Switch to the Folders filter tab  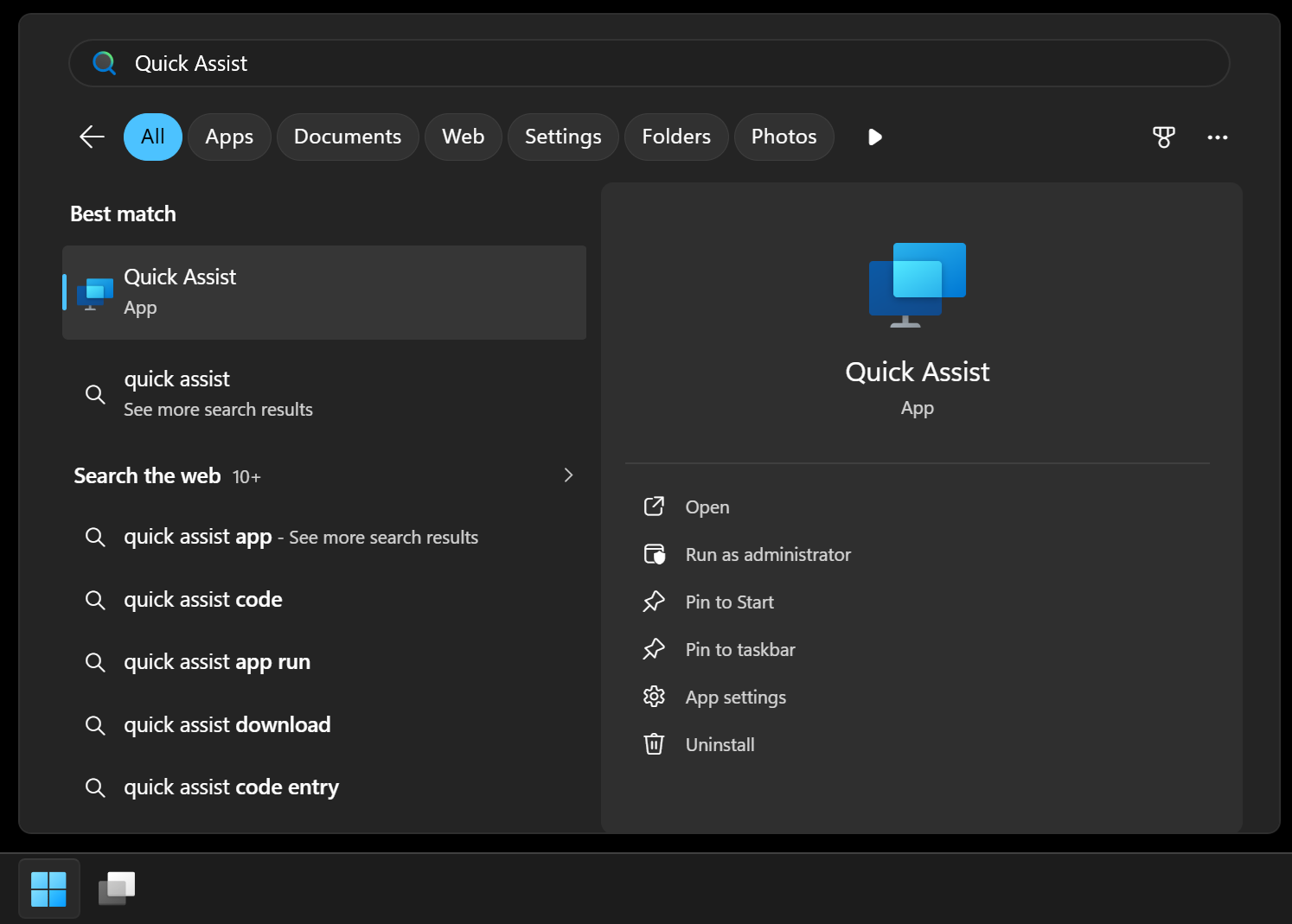[676, 137]
